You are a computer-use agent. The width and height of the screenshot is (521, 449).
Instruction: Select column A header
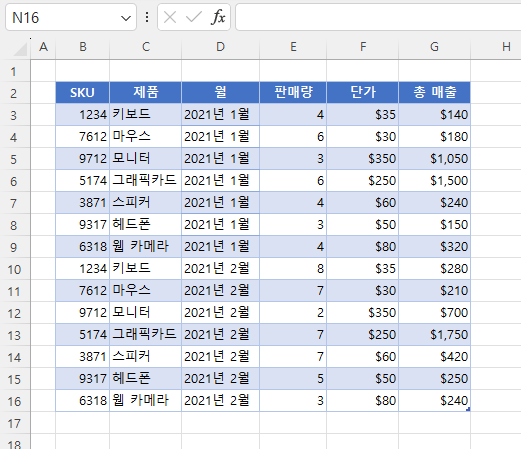click(x=43, y=47)
